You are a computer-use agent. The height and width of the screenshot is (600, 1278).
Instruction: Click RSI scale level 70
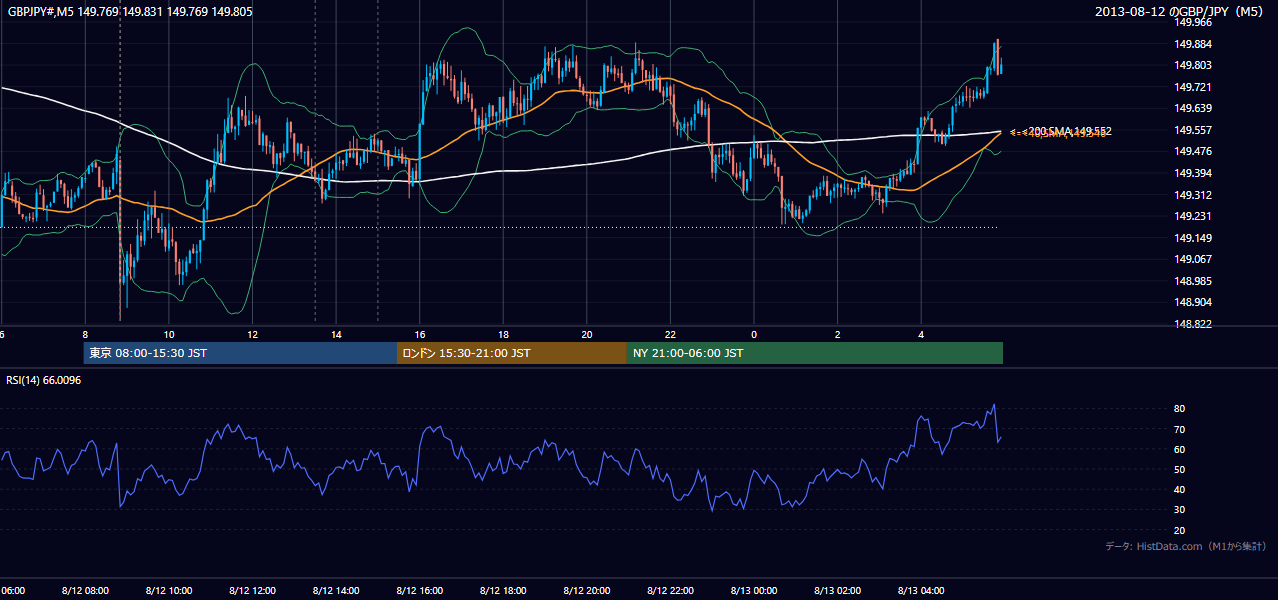coord(1179,429)
